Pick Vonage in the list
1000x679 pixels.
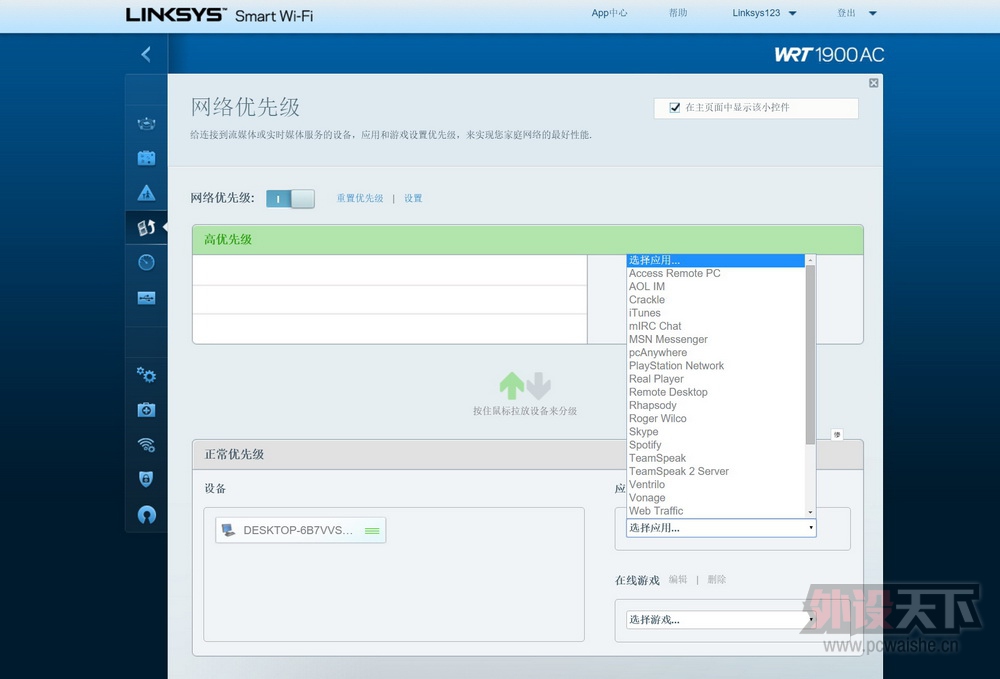716,497
